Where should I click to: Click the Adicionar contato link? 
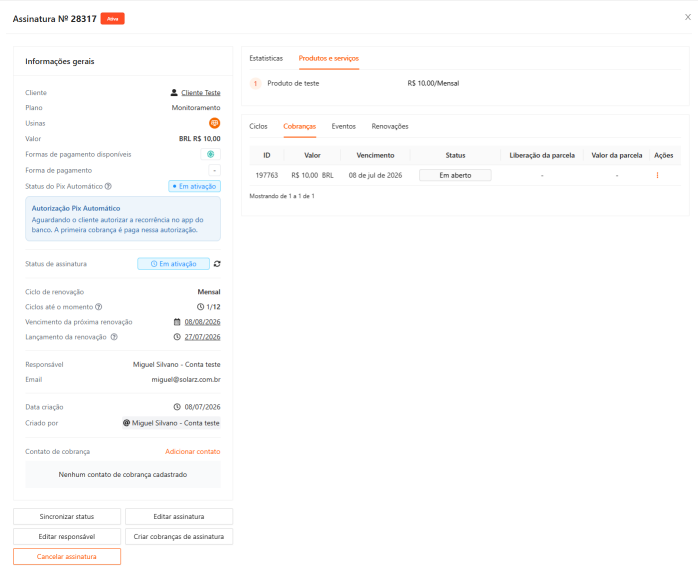pos(192,451)
